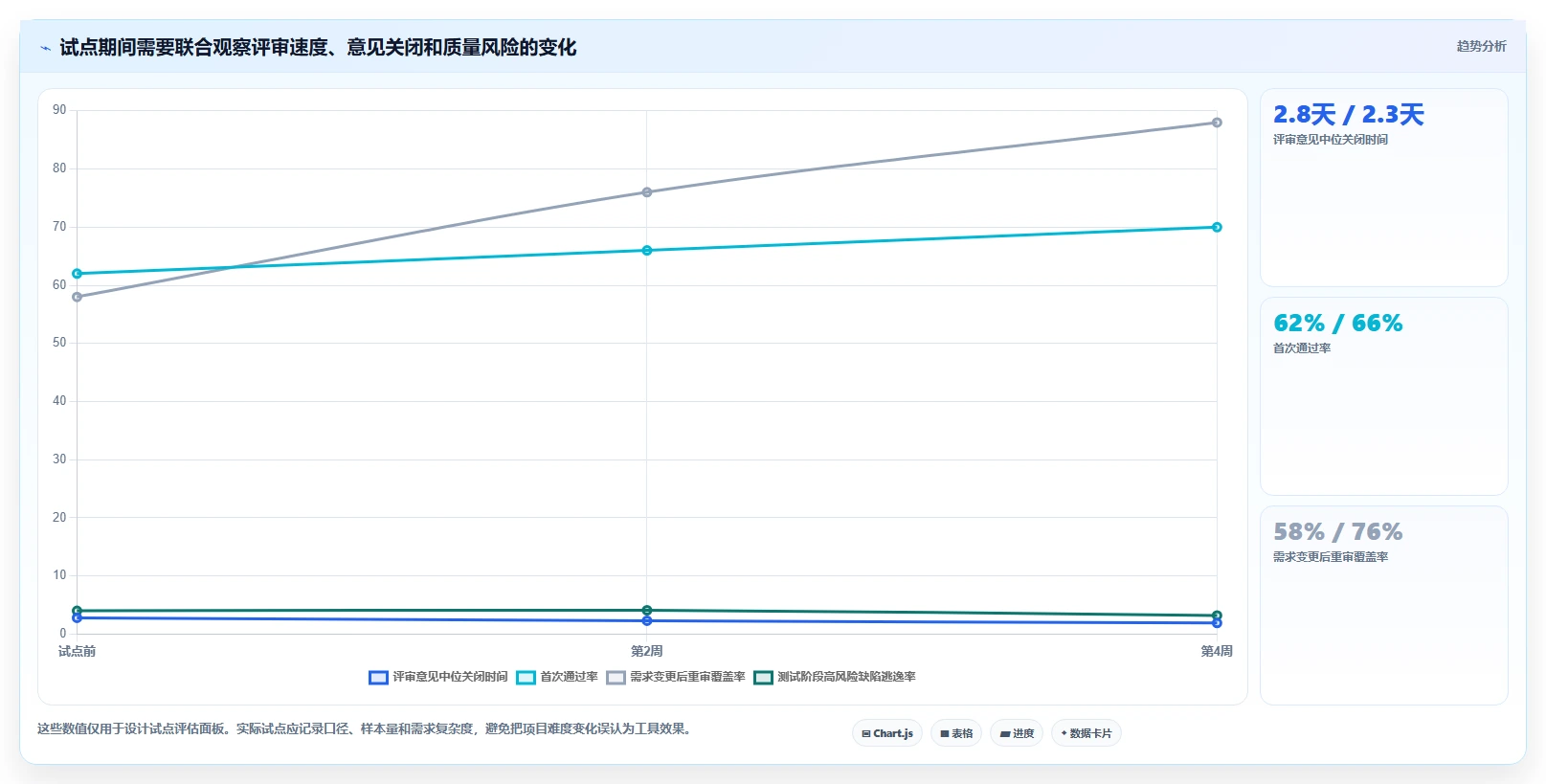
Task: Click the panel title 试点期间需要联合观察评审速度
Action: (318, 48)
